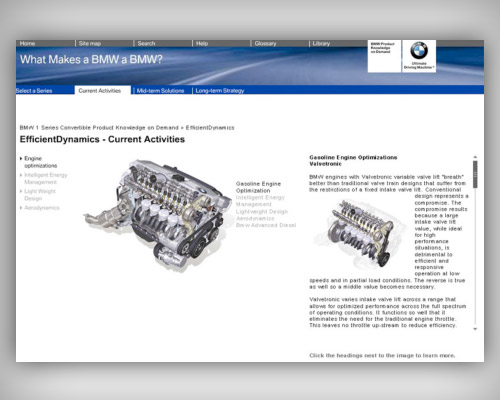Click the Intelligent Energy Management heading beside the engine
The width and height of the screenshot is (500, 400).
(260, 201)
